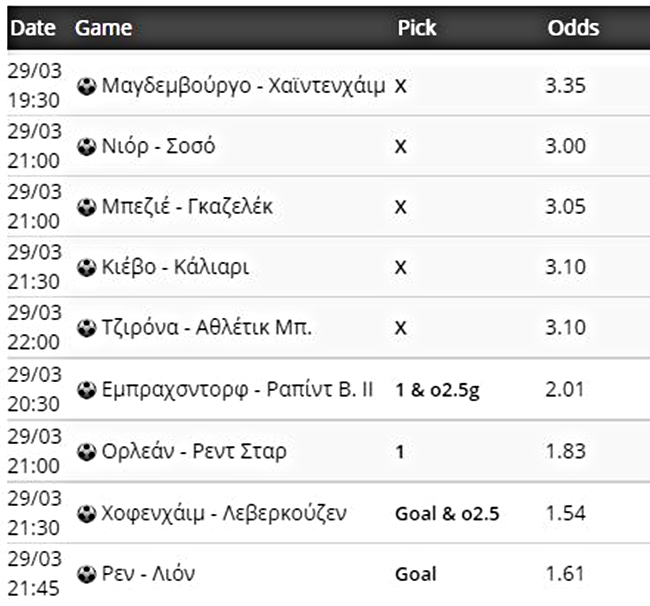
Task: Click soccer ball icon next to Νιόρ - Σοσό
Action: 87,147
